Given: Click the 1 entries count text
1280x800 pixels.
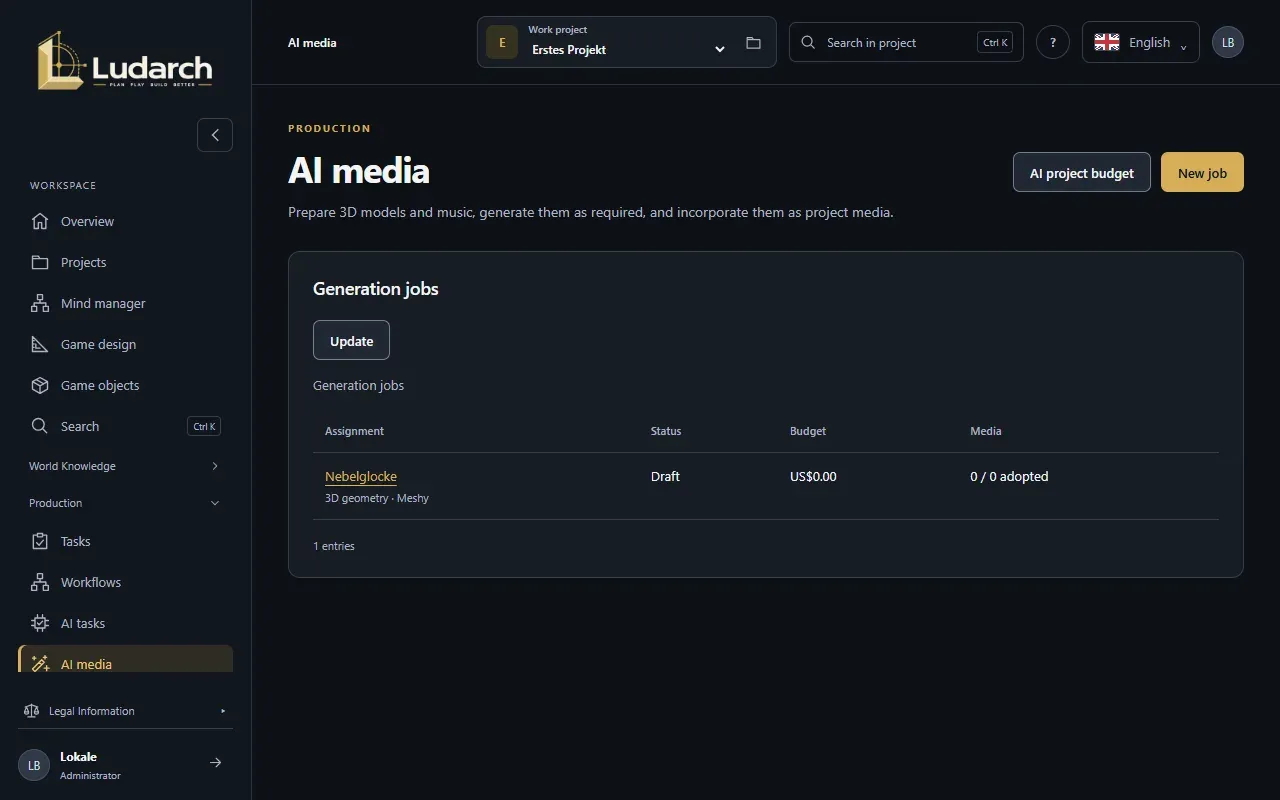Looking at the screenshot, I should [x=334, y=546].
